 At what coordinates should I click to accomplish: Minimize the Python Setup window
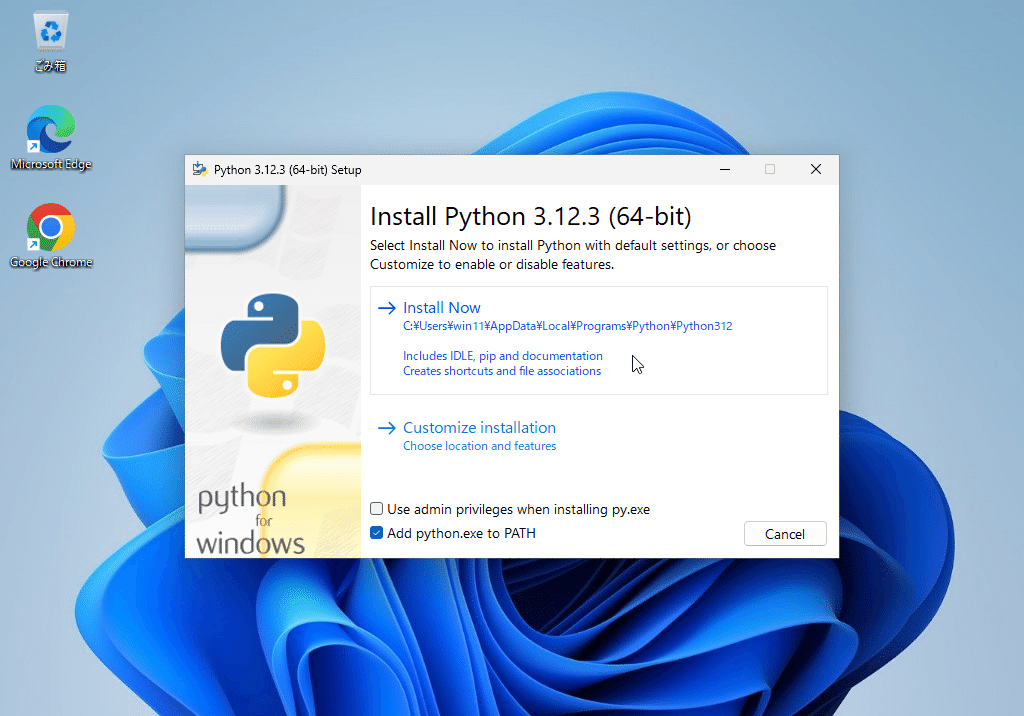[x=725, y=169]
